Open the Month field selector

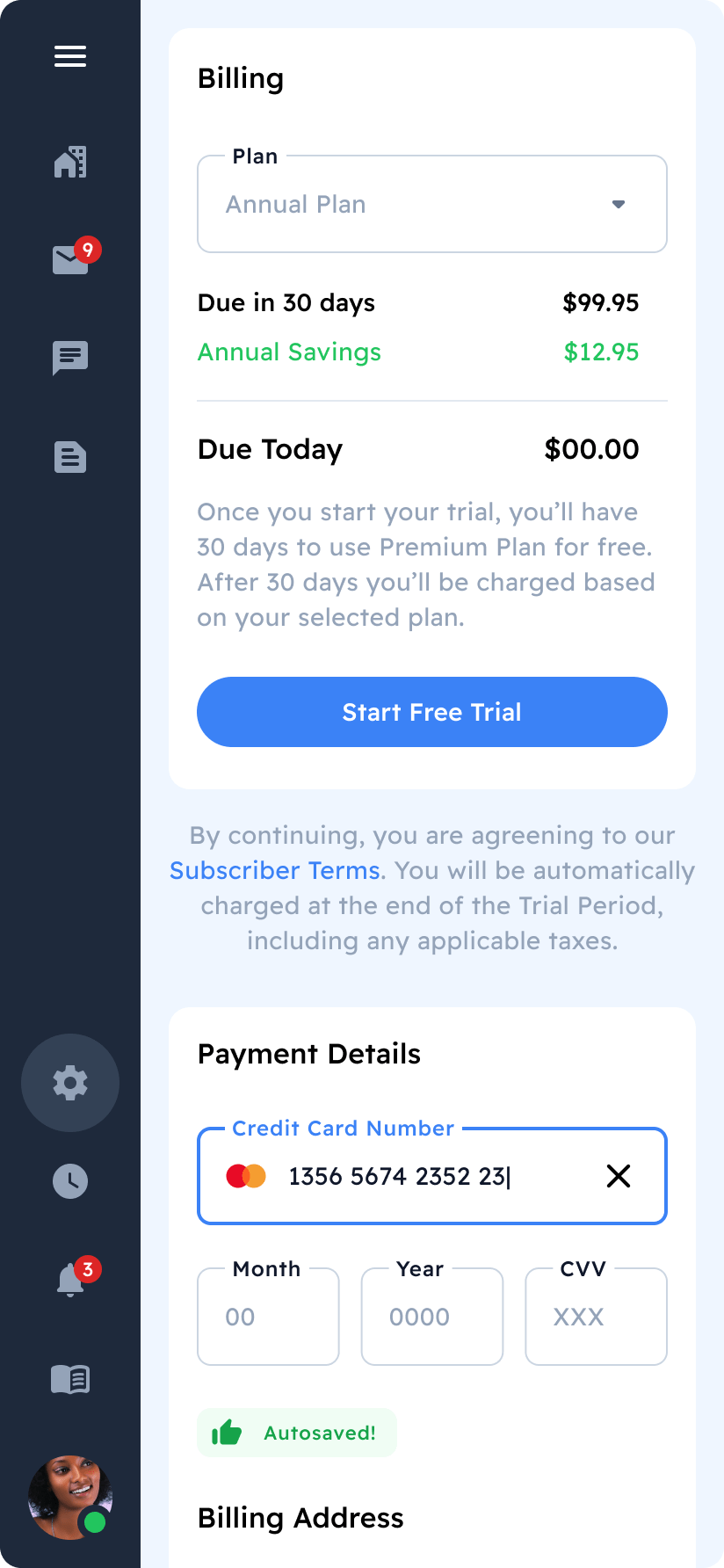point(268,1316)
